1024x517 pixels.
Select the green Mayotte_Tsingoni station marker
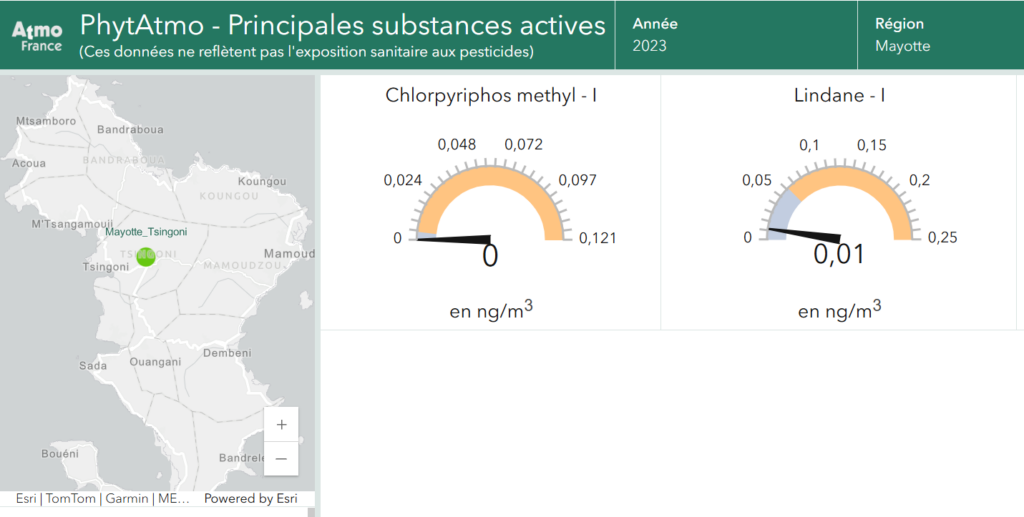click(146, 256)
